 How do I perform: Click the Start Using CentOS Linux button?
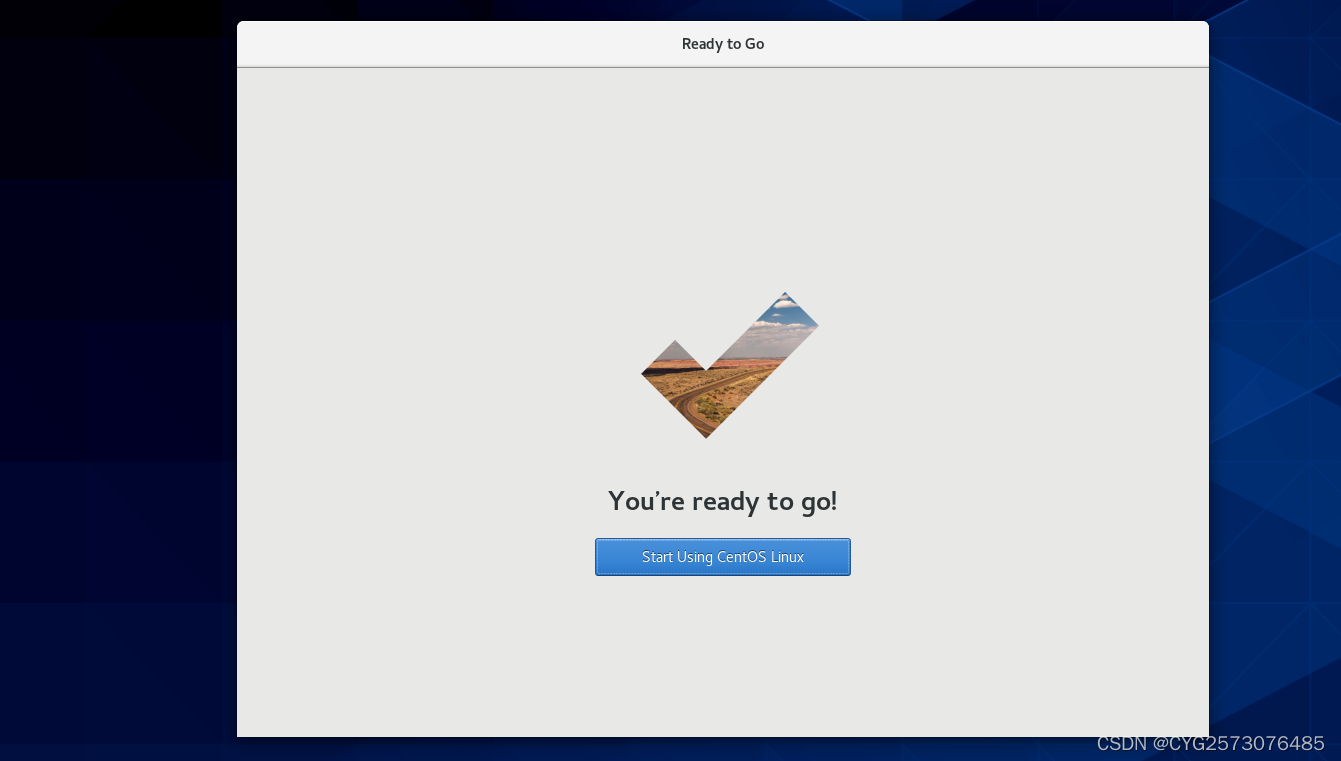722,557
